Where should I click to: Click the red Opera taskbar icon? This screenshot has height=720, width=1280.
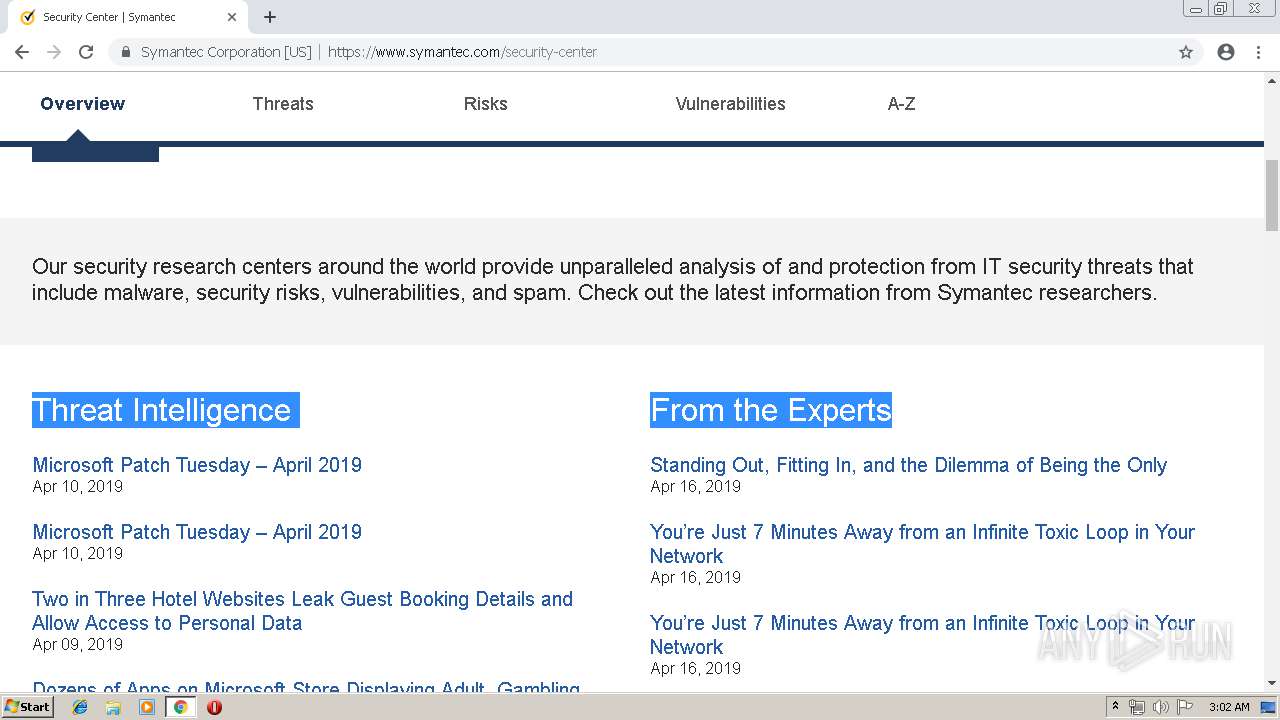[x=214, y=707]
